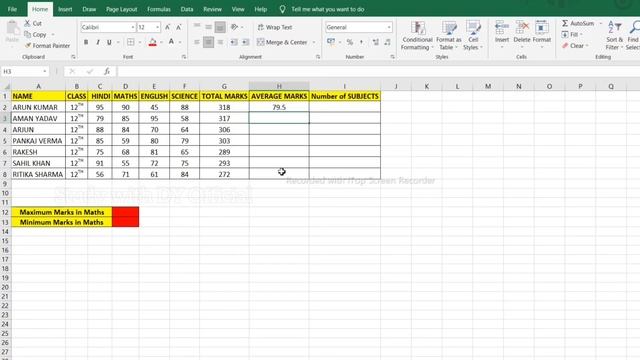Apply Percent Style format
This screenshot has height=360, width=640.
[x=350, y=42]
